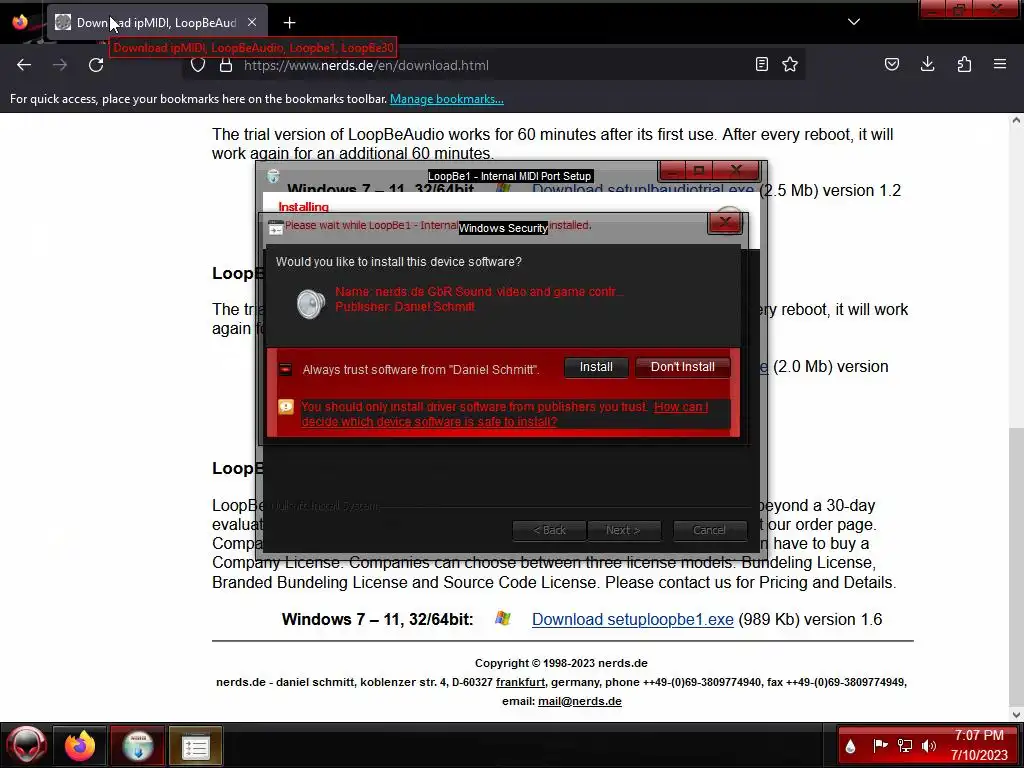Open the Pocket save icon
This screenshot has width=1024, height=768.
point(891,64)
